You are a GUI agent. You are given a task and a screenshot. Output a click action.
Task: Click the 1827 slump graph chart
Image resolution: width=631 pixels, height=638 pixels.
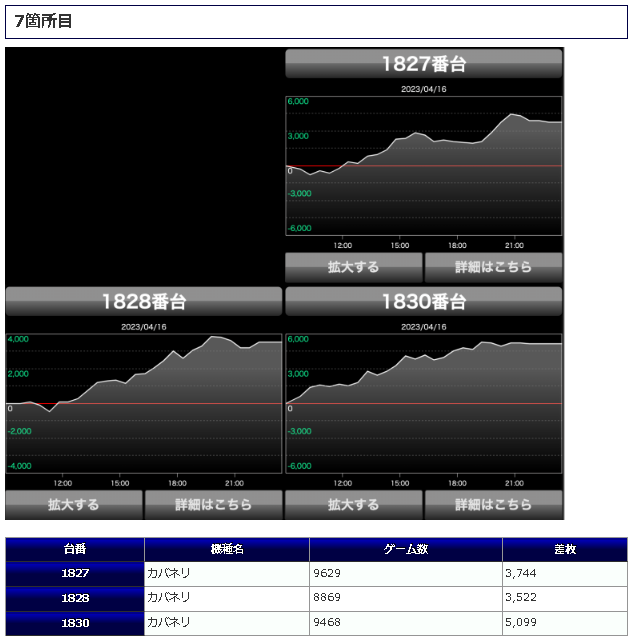[424, 166]
